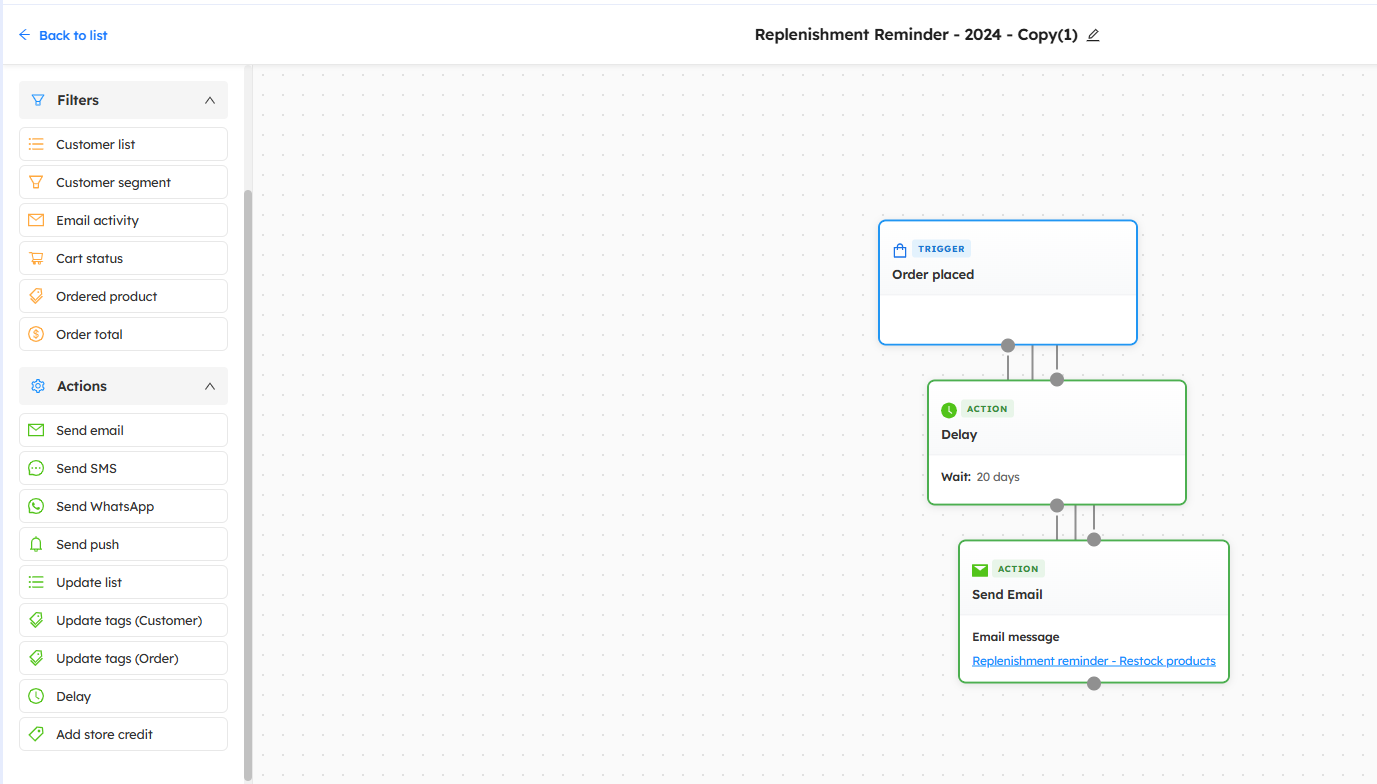Click the envelope icon on Send Email node
1377x784 pixels.
point(980,570)
